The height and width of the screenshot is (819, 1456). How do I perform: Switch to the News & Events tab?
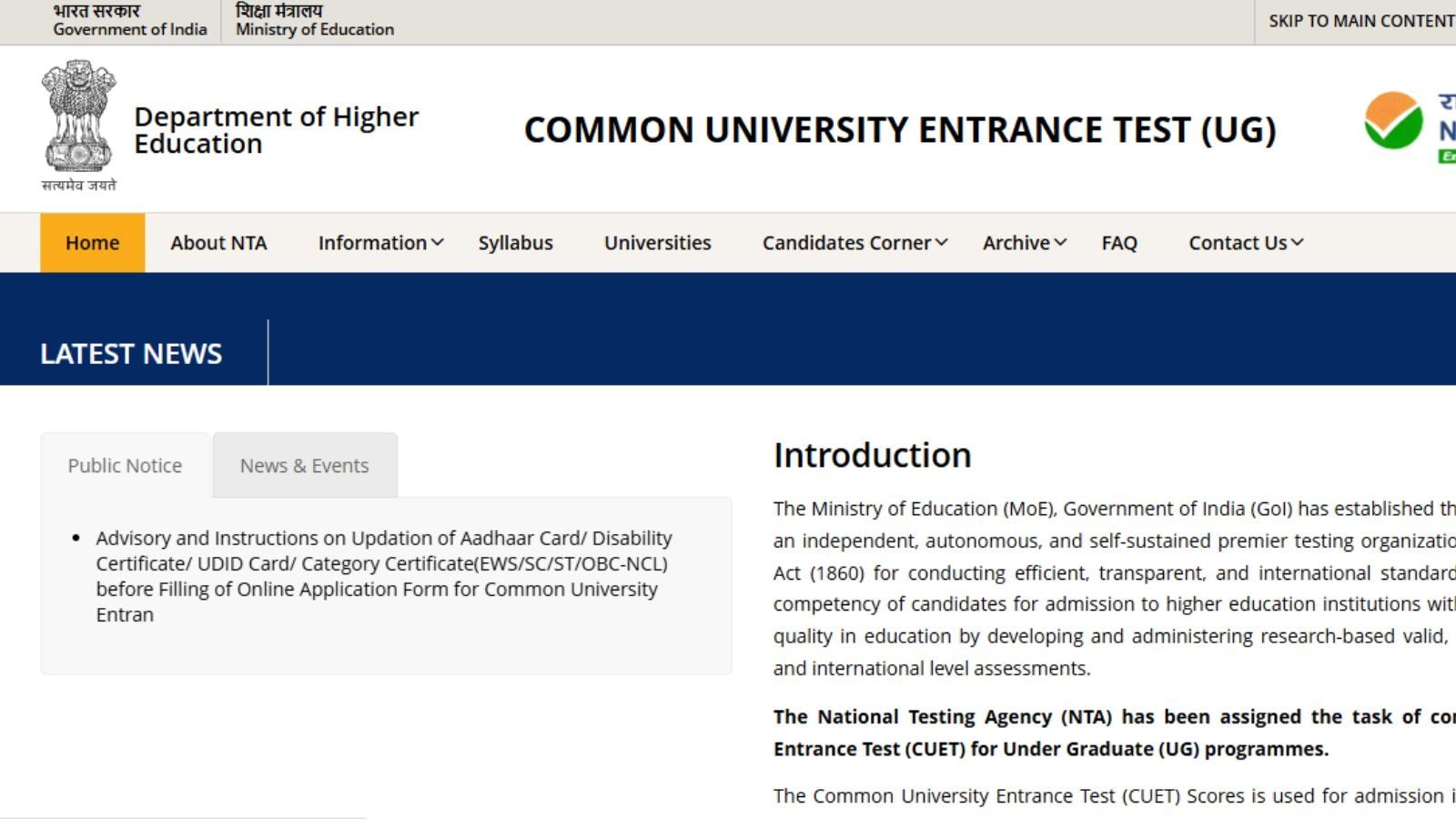(304, 466)
